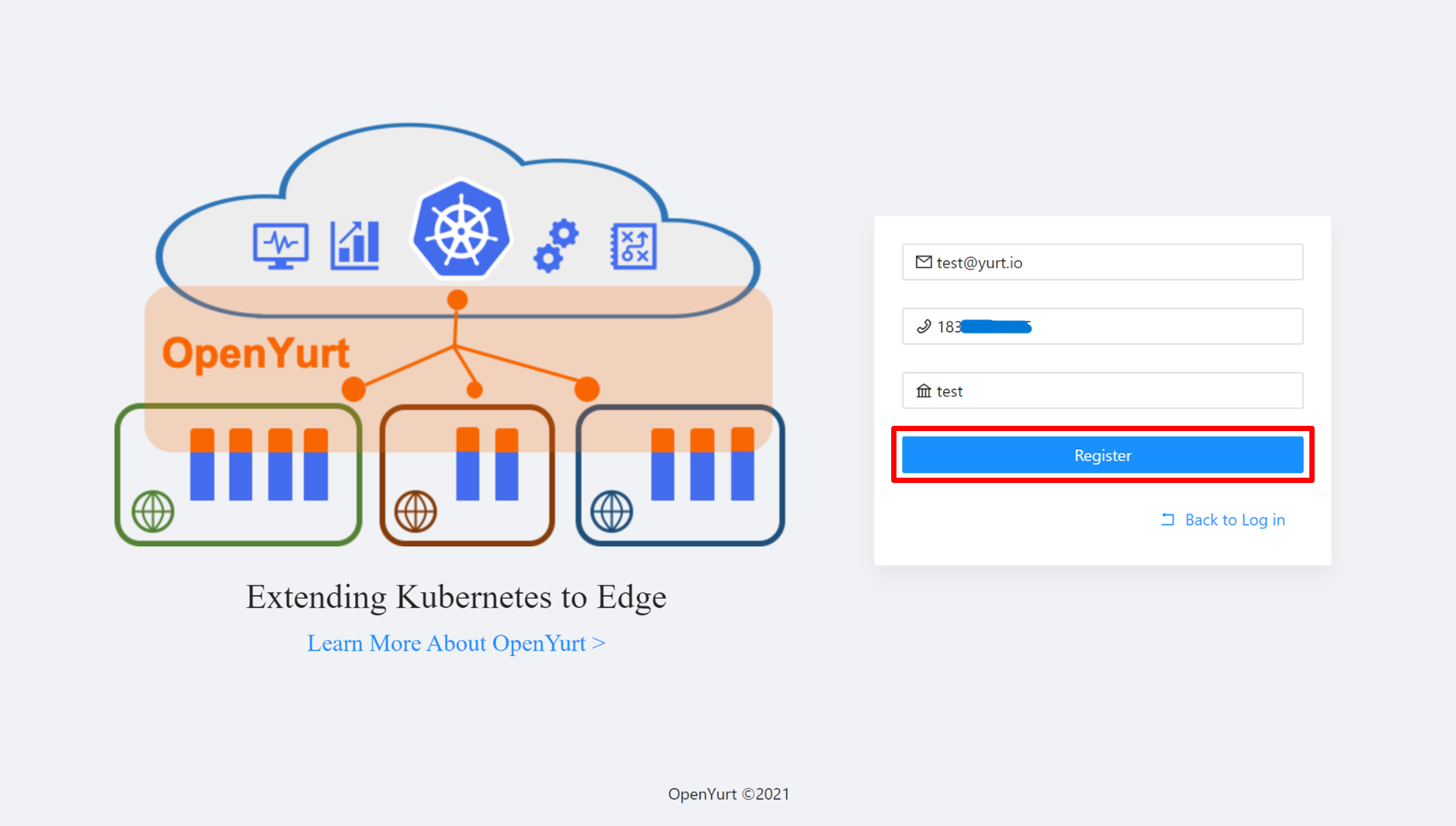Click the dark blue globe icon in right edge box
Image resolution: width=1456 pixels, height=826 pixels.
pos(611,512)
